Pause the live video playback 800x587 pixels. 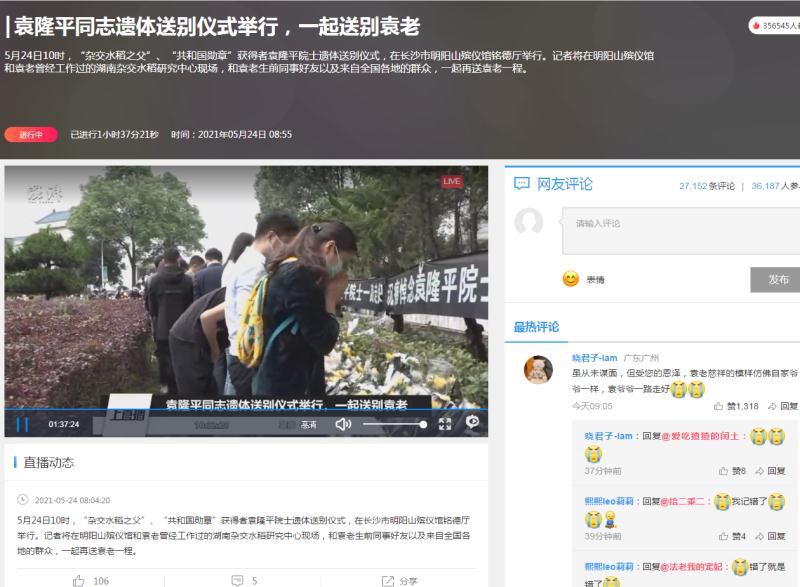coord(20,425)
